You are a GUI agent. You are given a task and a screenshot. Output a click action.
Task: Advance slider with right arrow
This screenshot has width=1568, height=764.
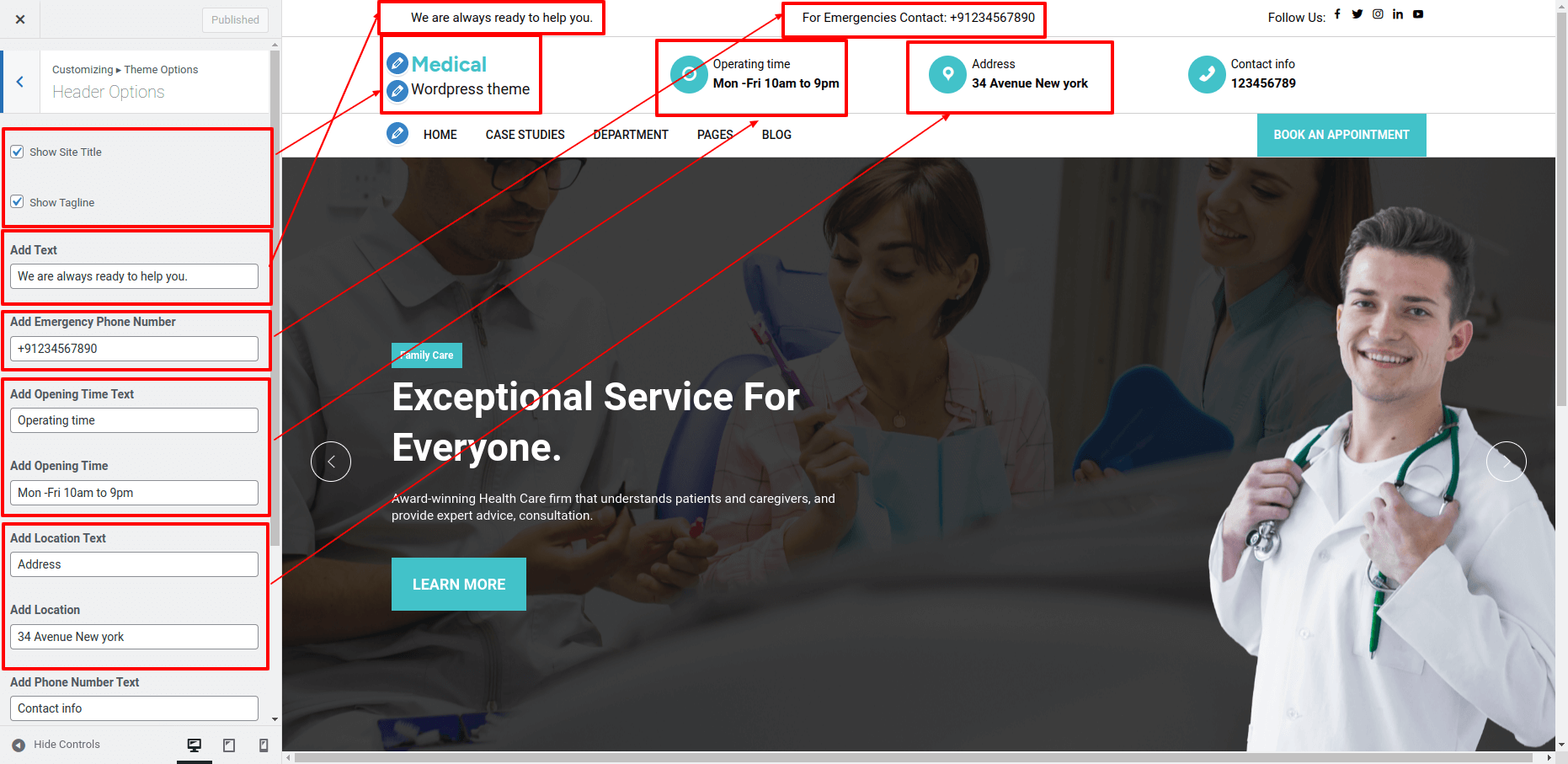[1507, 462]
